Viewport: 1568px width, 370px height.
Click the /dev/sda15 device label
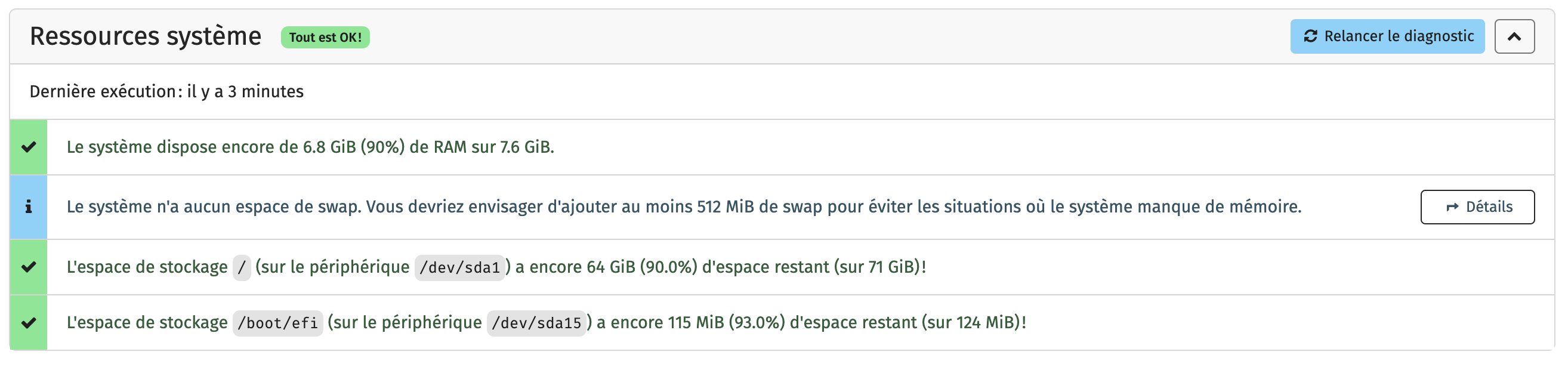536,323
